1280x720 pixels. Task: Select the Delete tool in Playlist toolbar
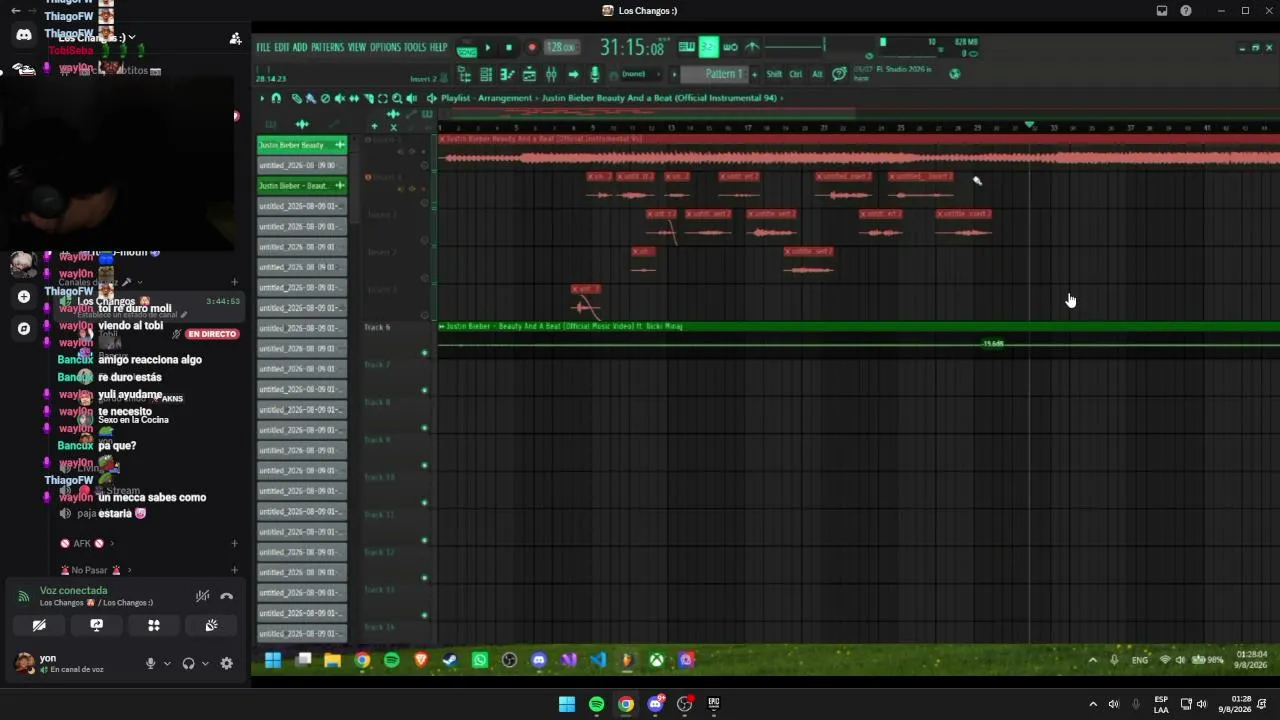point(325,98)
